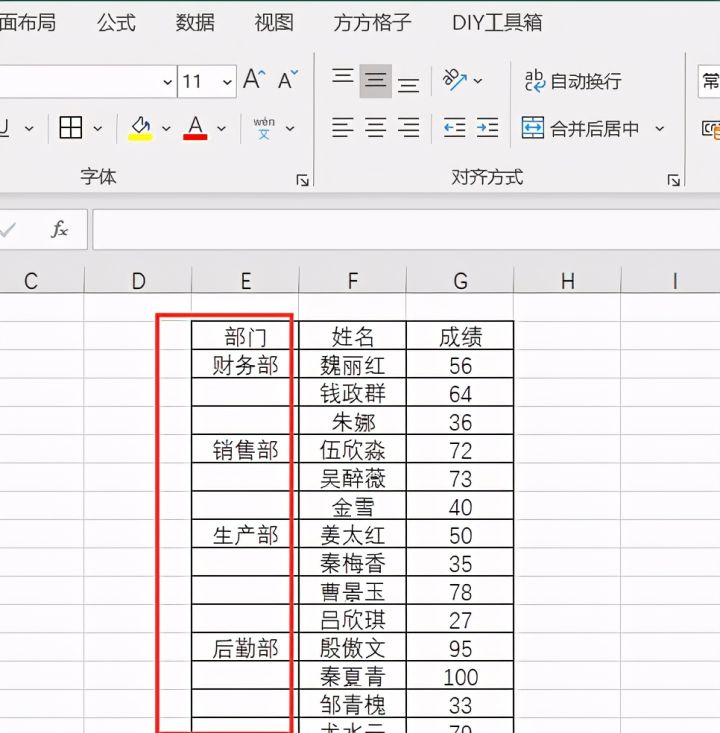Viewport: 720px width, 733px height.
Task: Click the borders icon
Action: [71, 128]
